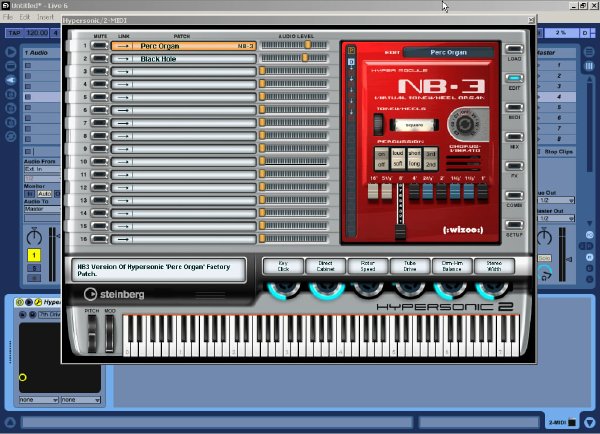Viewport: 600px width, 434px height.
Task: Click the 2-MIDI track indicator
Action: (562, 423)
